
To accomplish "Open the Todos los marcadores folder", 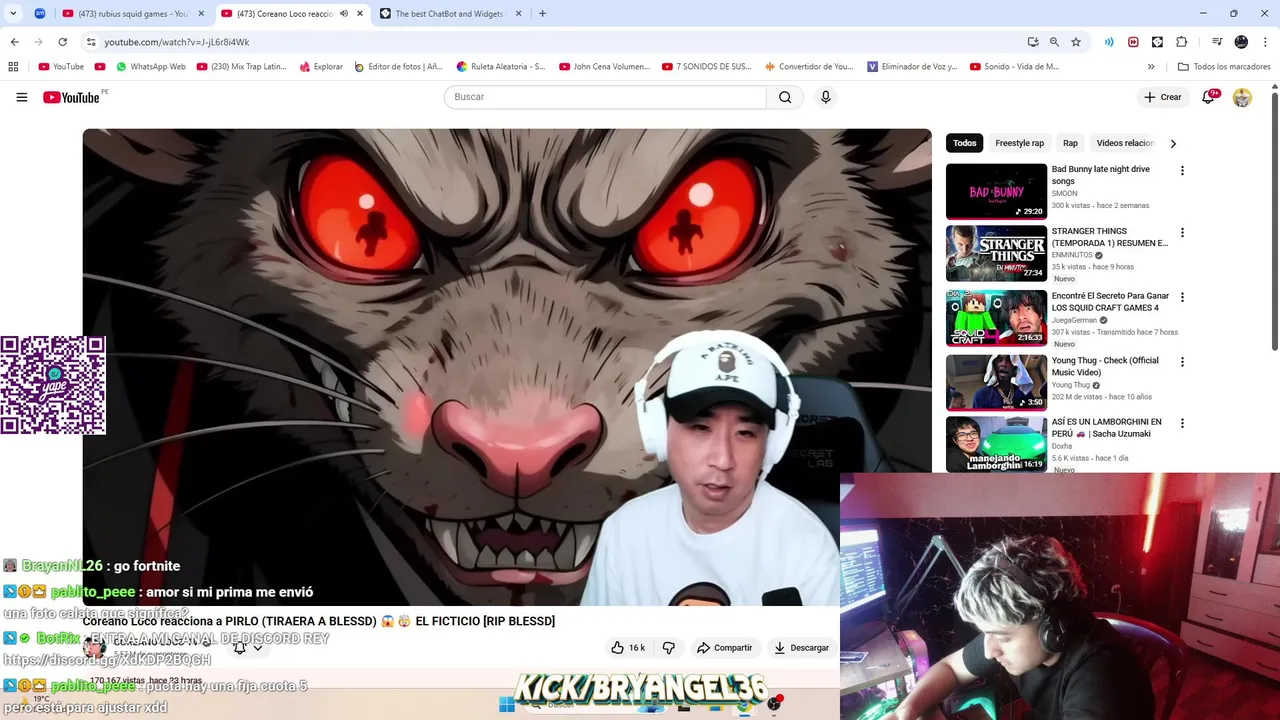I will click(1224, 67).
